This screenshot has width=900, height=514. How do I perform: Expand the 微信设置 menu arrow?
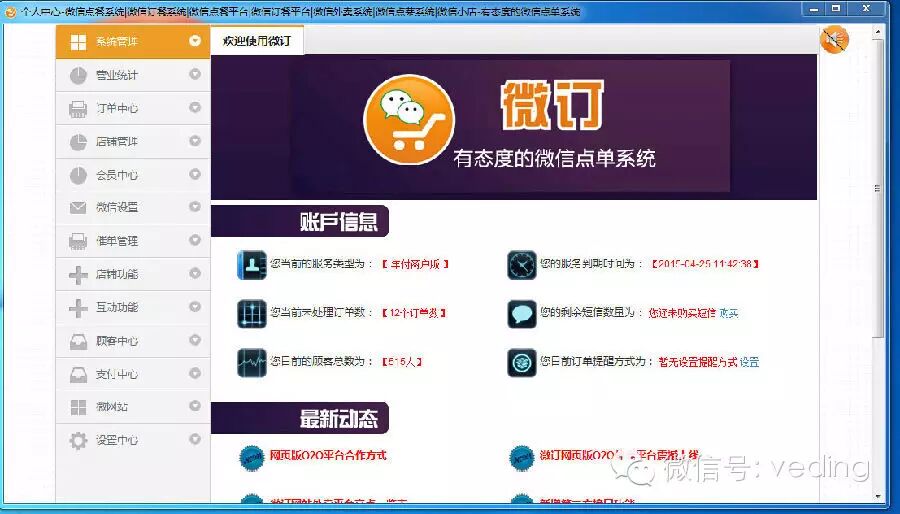pyautogui.click(x=195, y=207)
